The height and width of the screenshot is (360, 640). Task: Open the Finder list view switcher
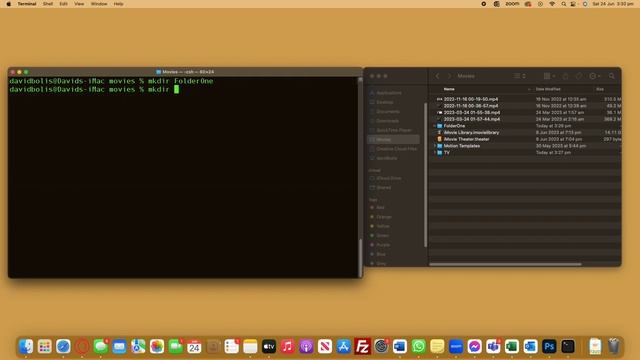point(520,76)
